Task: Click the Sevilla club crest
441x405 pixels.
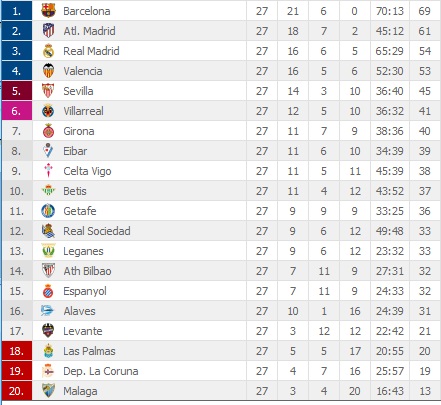Action: (x=48, y=91)
